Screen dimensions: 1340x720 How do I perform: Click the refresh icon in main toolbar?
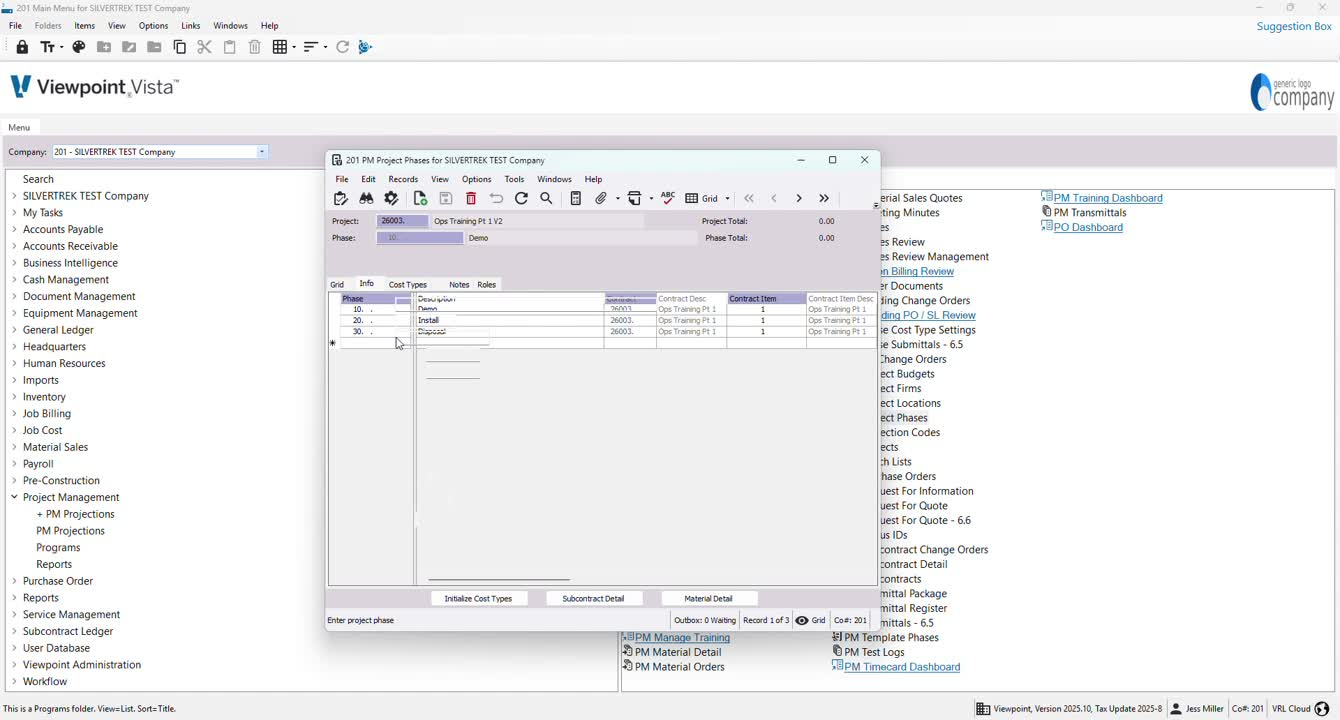coord(342,47)
